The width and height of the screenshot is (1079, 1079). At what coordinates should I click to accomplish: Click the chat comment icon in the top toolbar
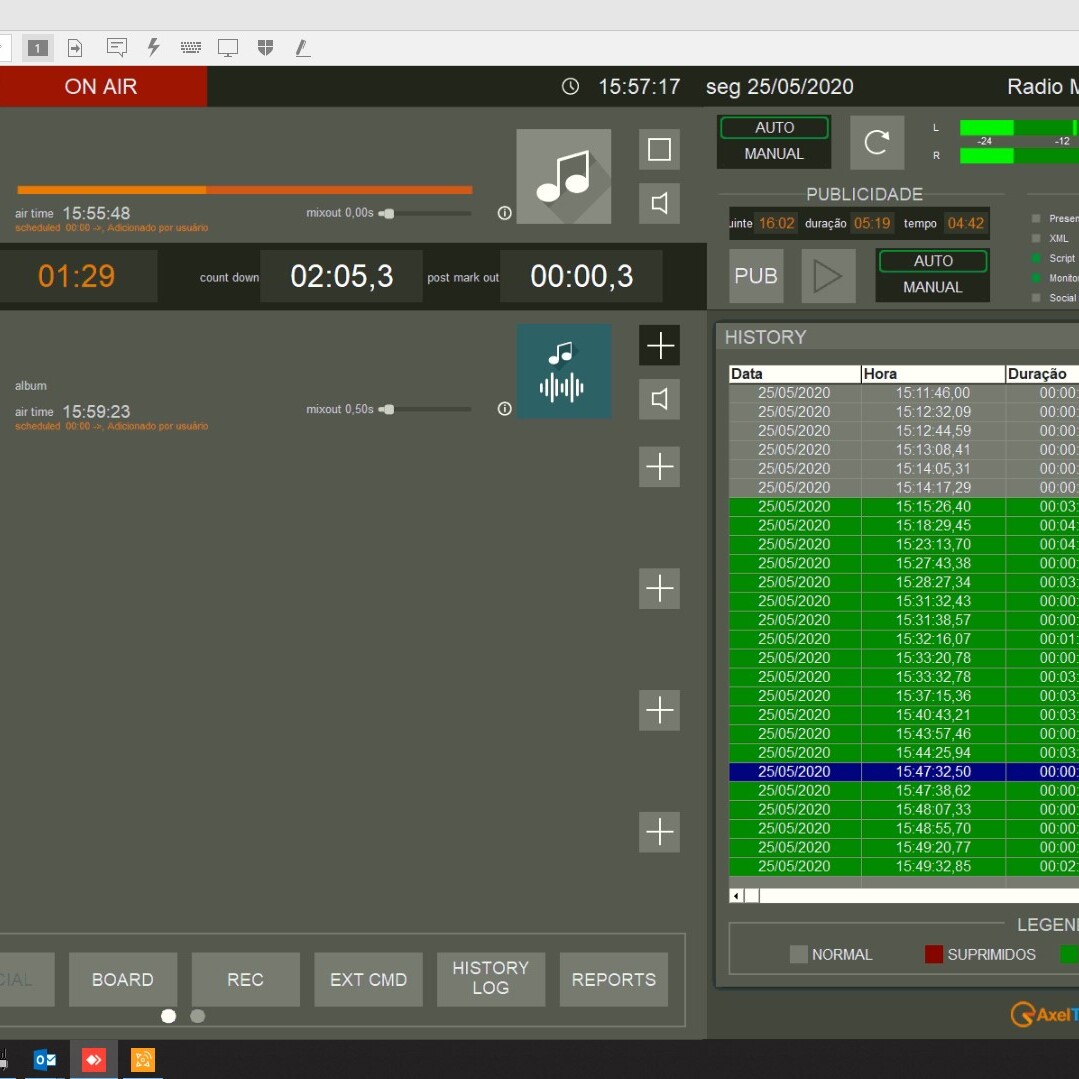[117, 47]
